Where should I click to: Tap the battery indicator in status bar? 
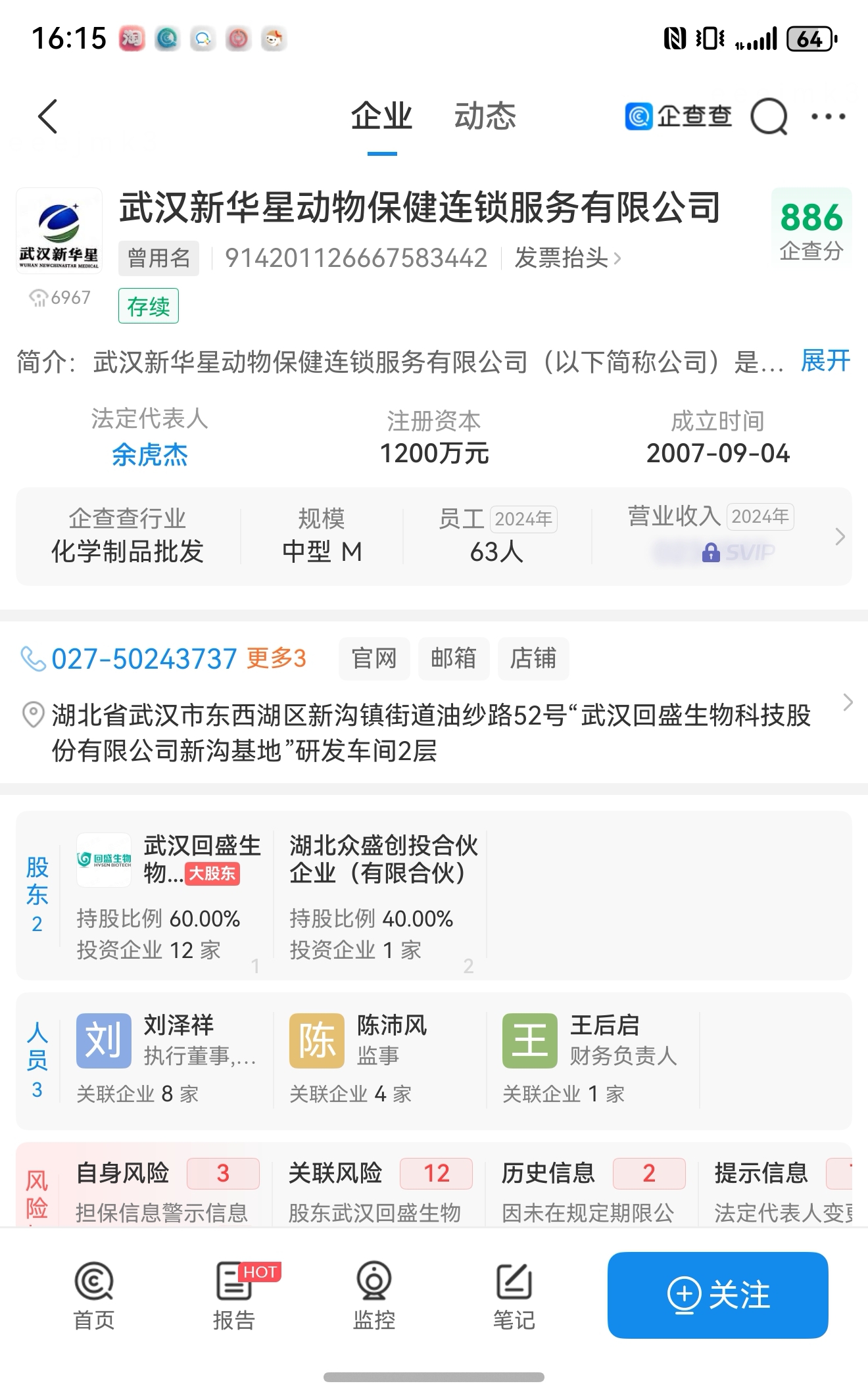click(x=812, y=39)
